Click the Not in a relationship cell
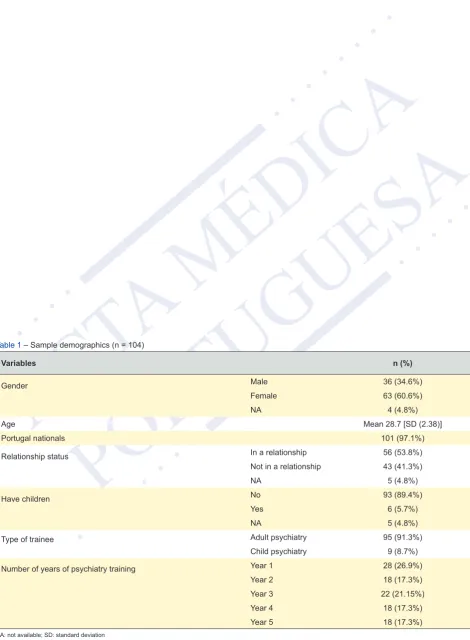470x640 pixels. [x=286, y=467]
